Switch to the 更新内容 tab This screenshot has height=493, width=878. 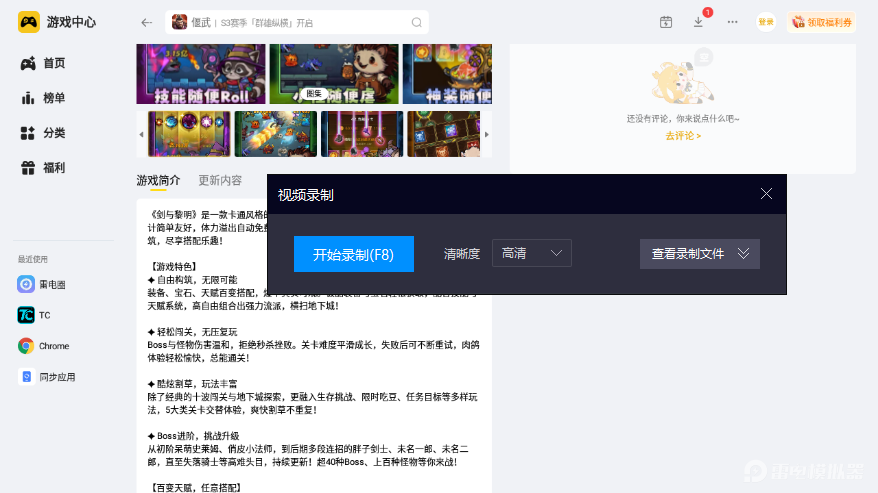click(220, 181)
